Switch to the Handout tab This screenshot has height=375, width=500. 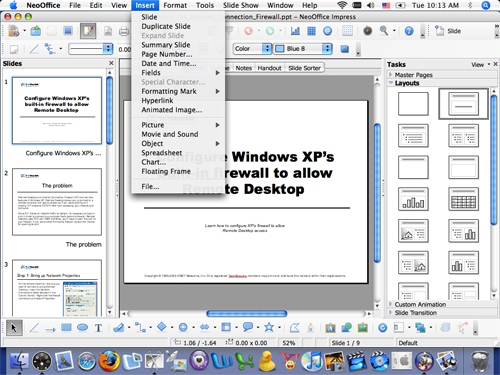point(269,68)
